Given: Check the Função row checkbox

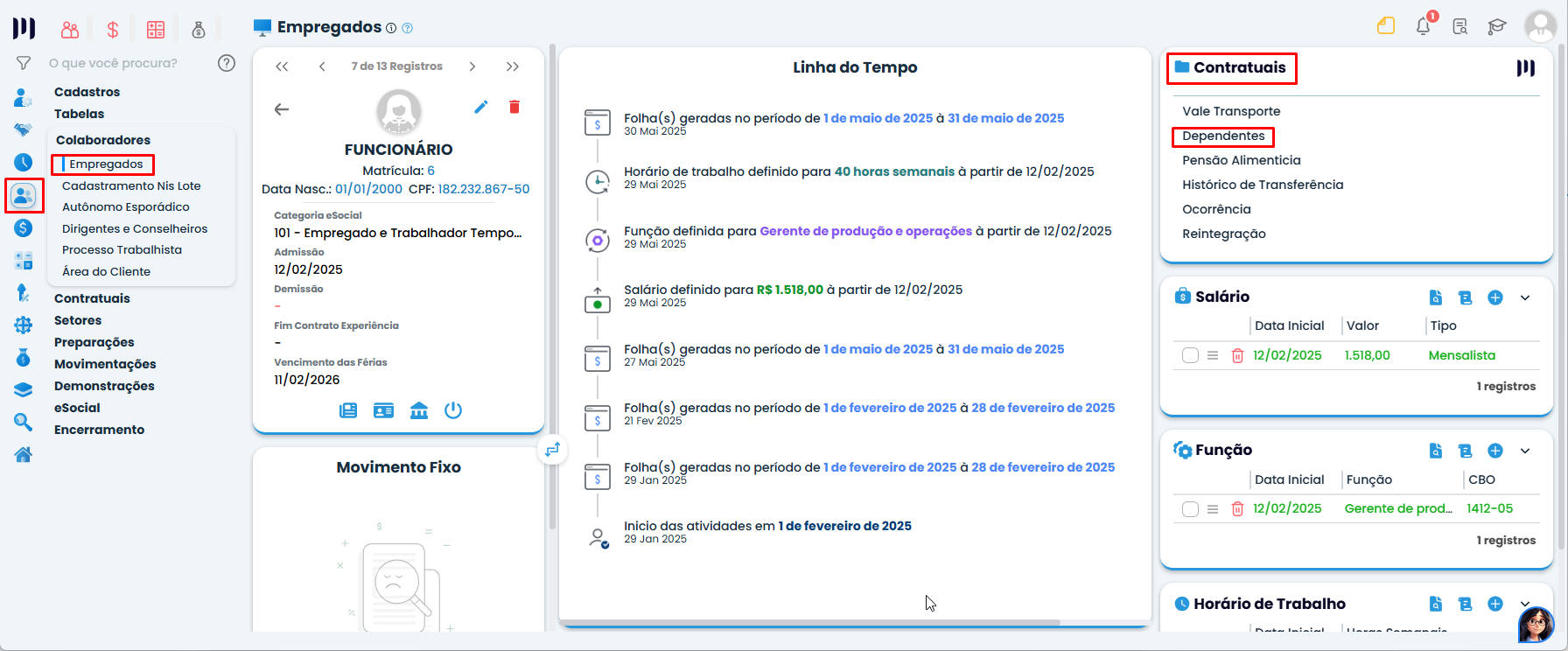Looking at the screenshot, I should 1190,509.
